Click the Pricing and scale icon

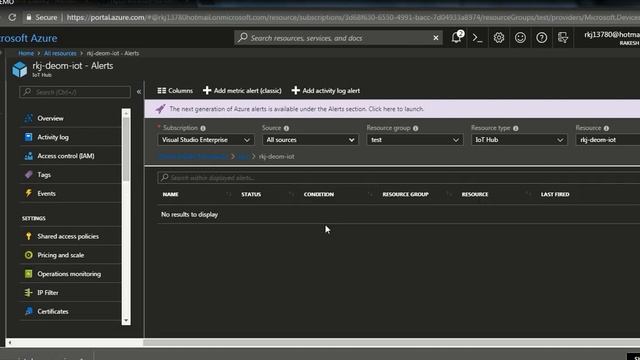(28, 255)
